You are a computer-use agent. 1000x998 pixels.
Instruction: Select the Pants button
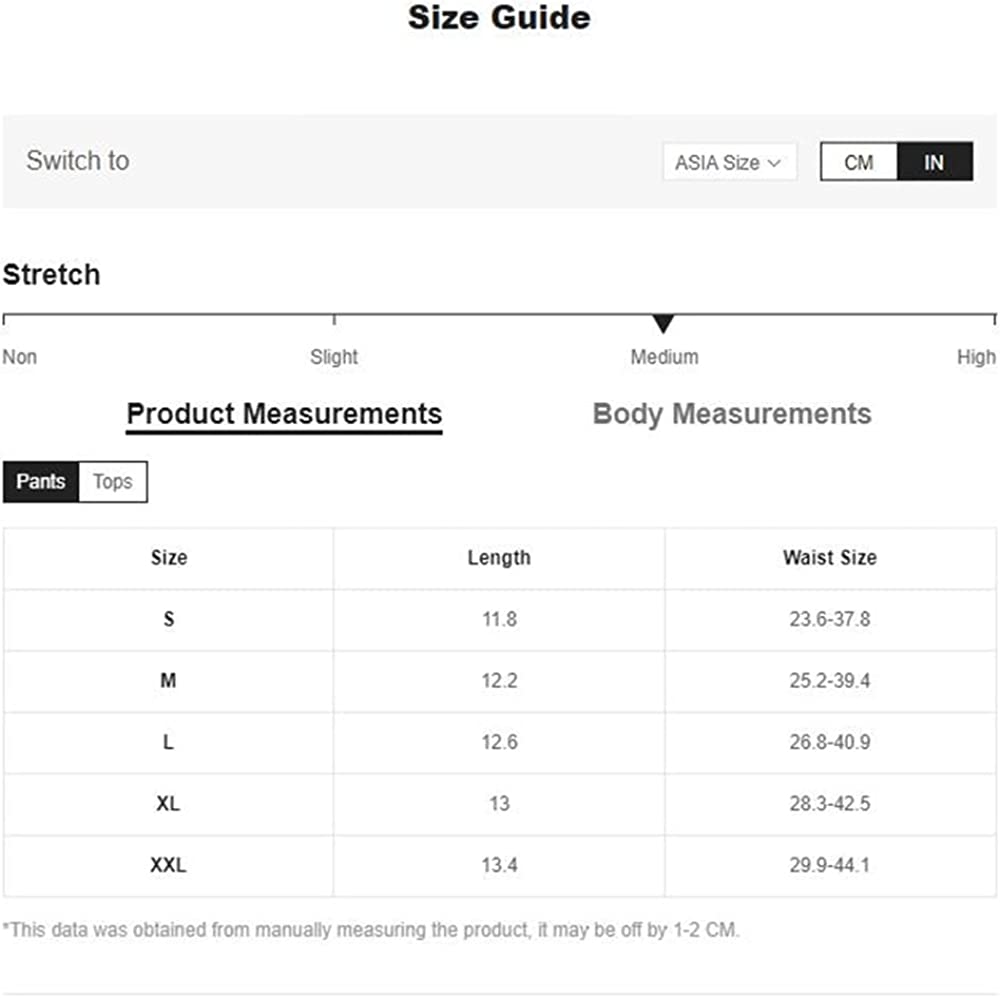(x=41, y=482)
